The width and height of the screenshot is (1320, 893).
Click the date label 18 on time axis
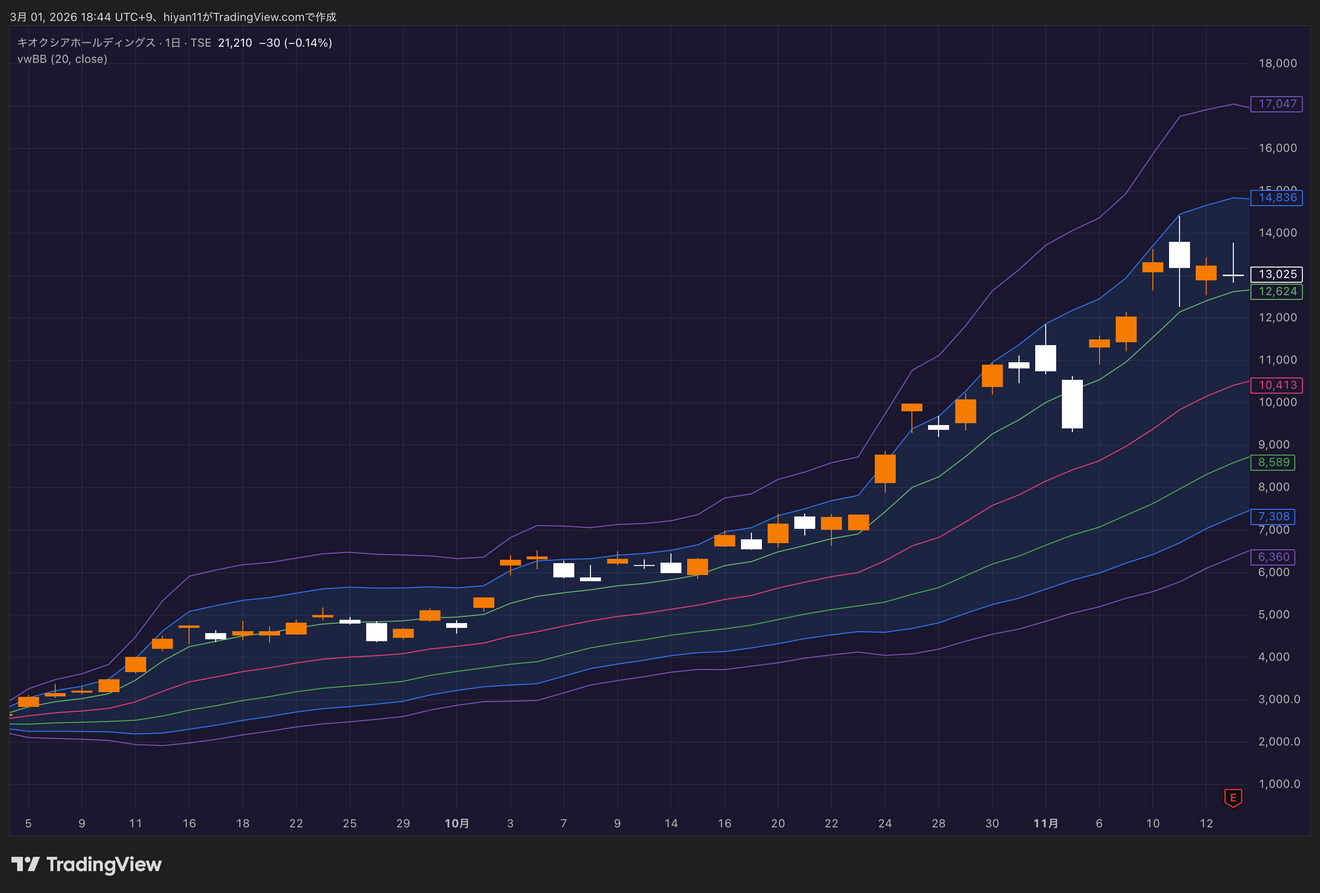pos(242,823)
